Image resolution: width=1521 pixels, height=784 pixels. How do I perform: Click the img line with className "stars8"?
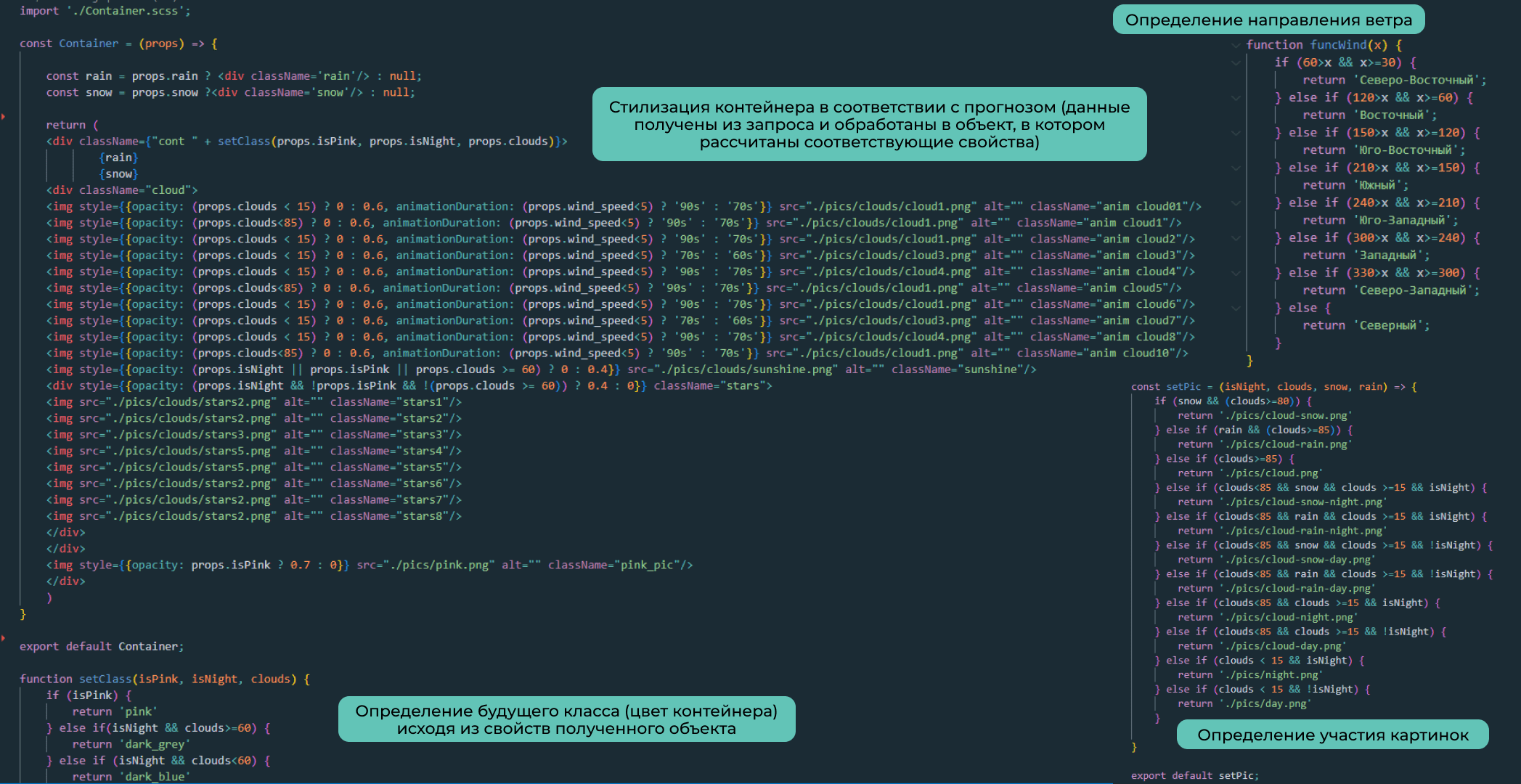point(254,516)
